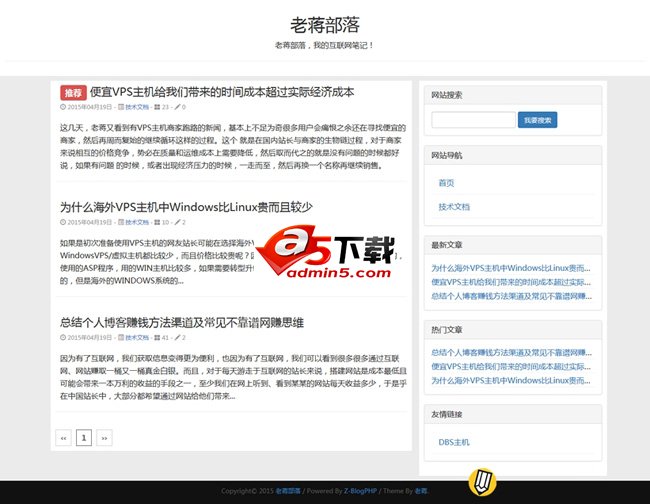Click the 网站搜索 panel heading
Image resolution: width=650 pixels, height=504 pixels.
pyautogui.click(x=513, y=95)
